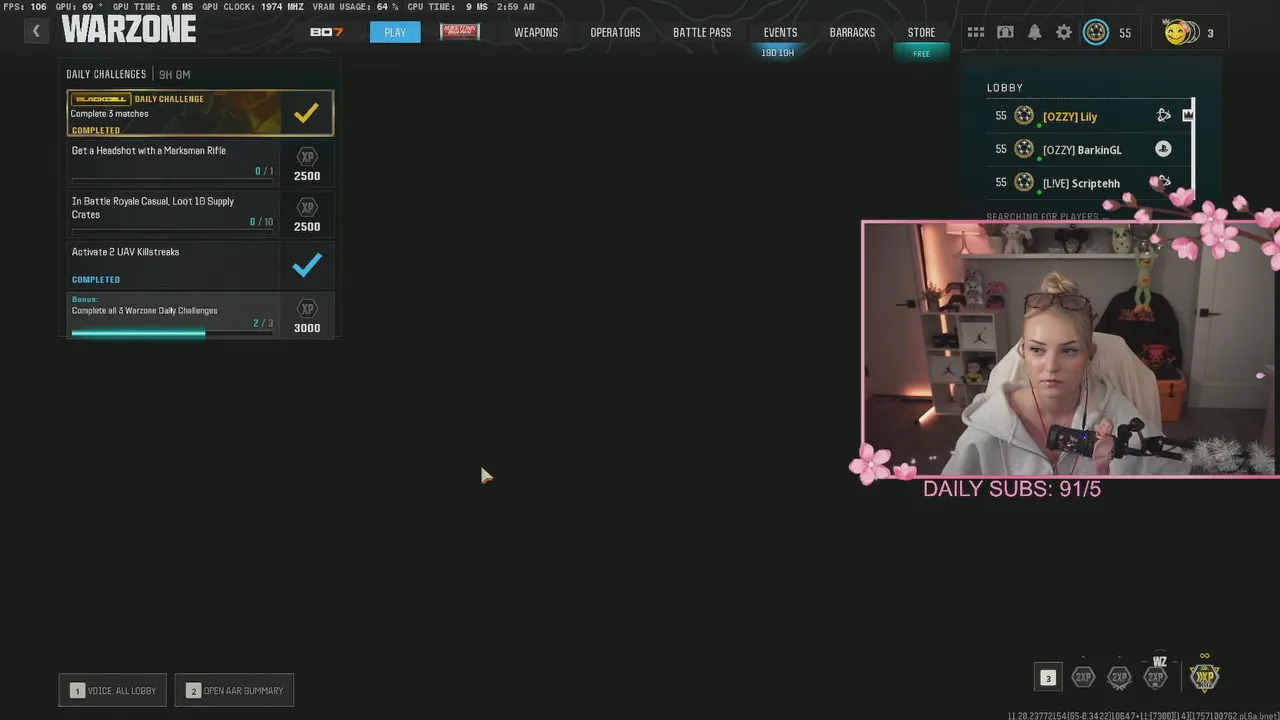Click Voice: All Lobby button
Viewport: 1280px width, 720px height.
[x=112, y=690]
